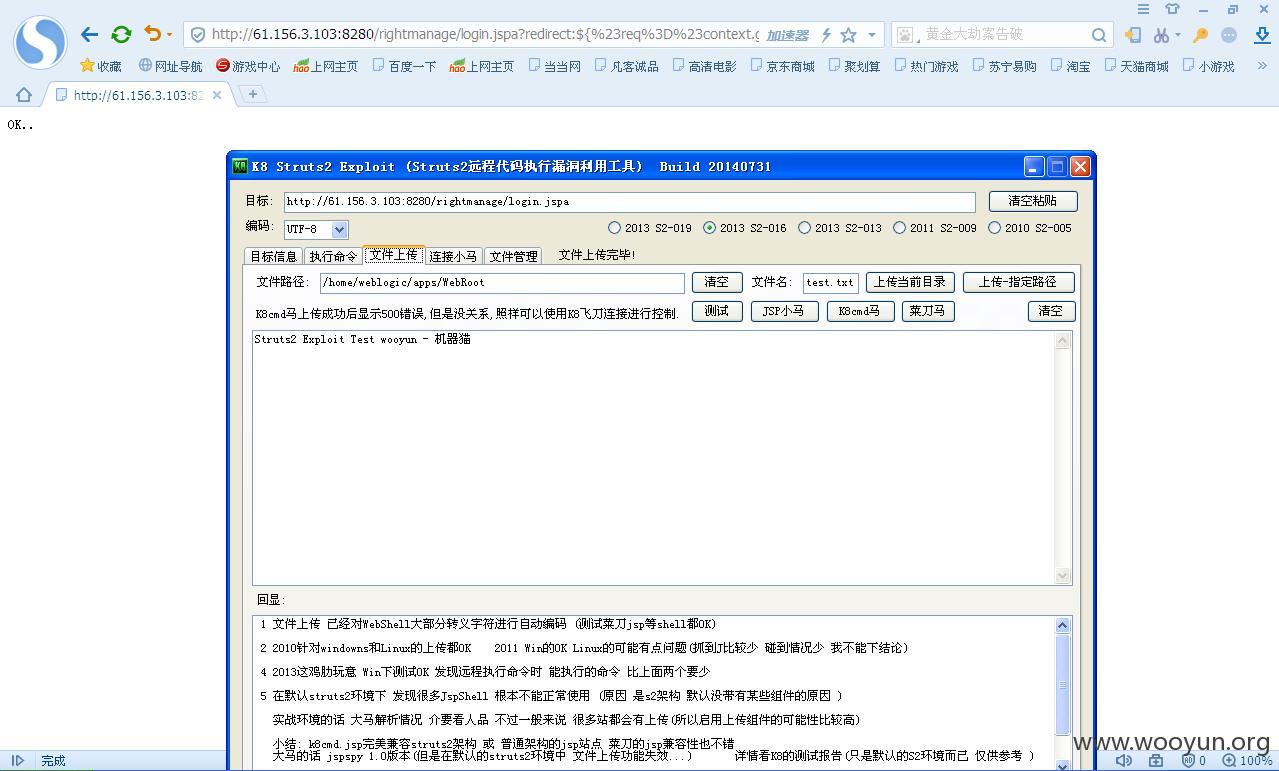This screenshot has height=771, width=1279.
Task: Go back with the browser back arrow
Action: pyautogui.click(x=89, y=34)
